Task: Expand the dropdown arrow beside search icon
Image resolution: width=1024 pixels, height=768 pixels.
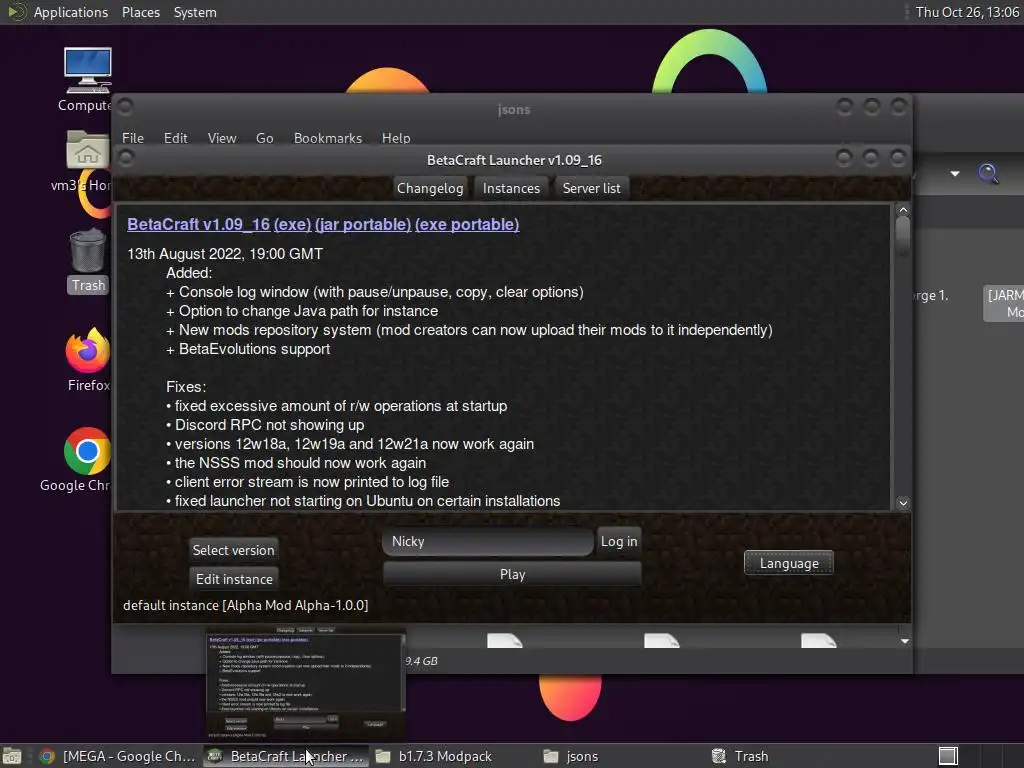Action: point(955,174)
